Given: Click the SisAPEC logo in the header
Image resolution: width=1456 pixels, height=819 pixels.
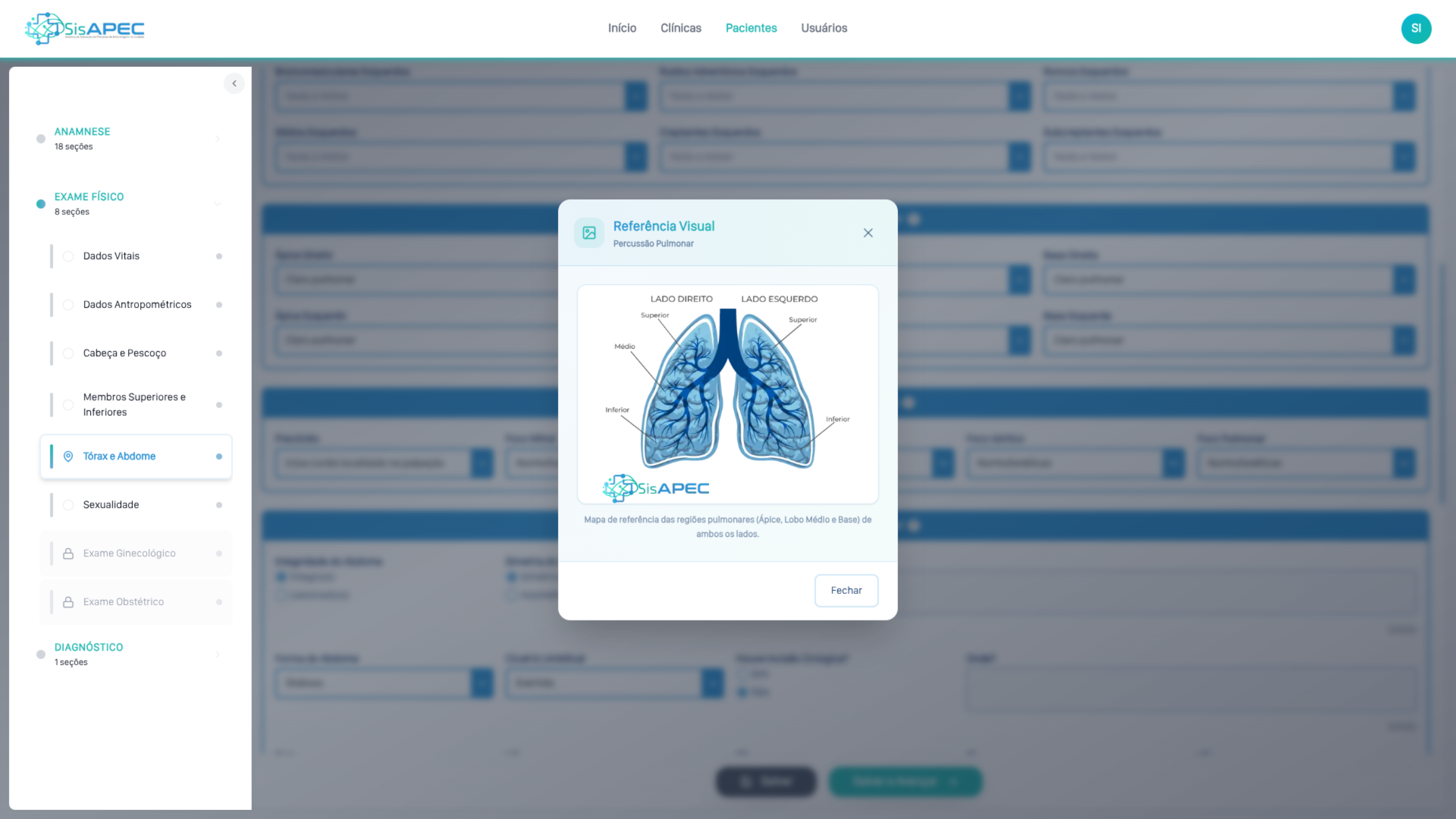Looking at the screenshot, I should (85, 29).
